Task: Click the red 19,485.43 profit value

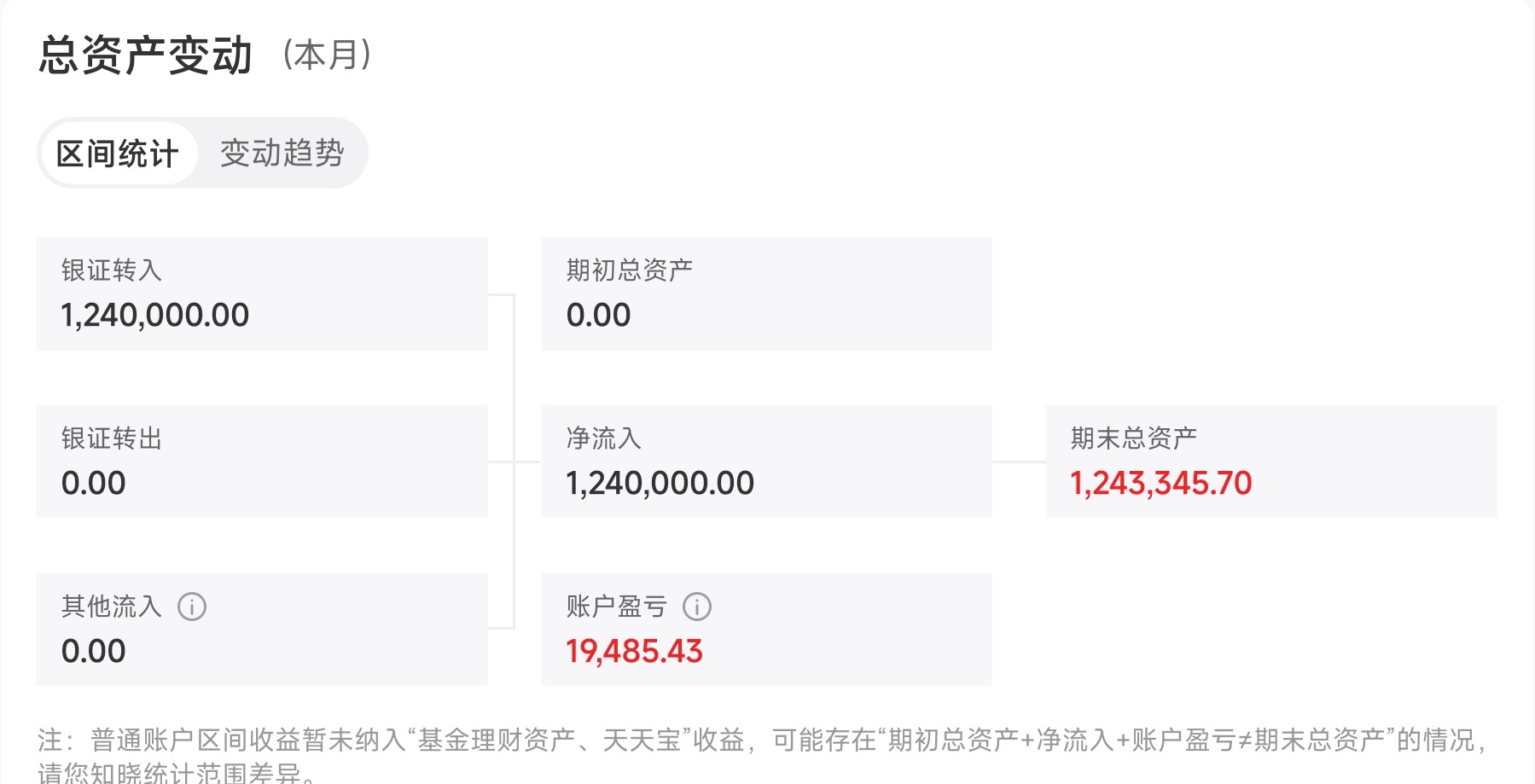Action: [x=635, y=652]
